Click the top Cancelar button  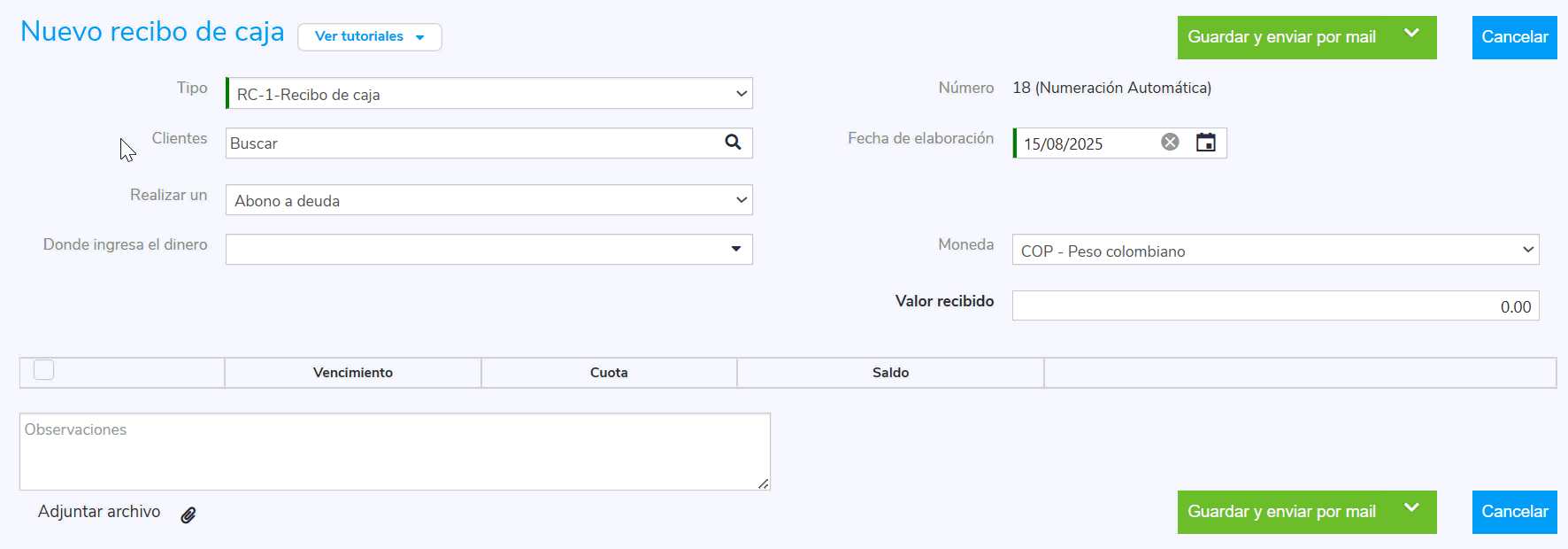click(x=1514, y=37)
